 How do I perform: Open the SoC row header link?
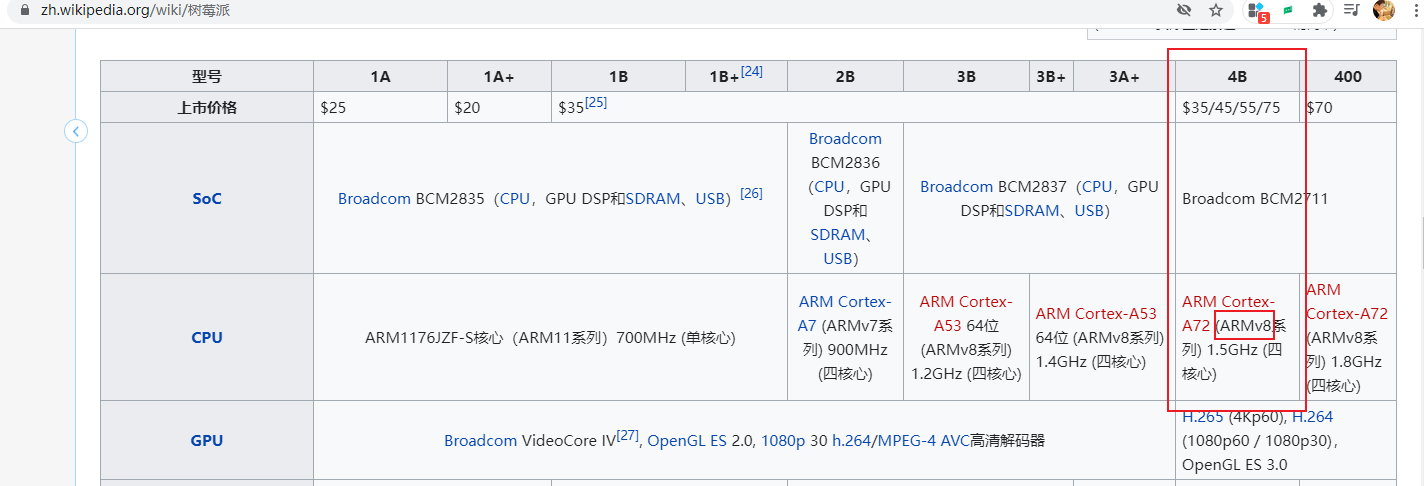pyautogui.click(x=207, y=198)
